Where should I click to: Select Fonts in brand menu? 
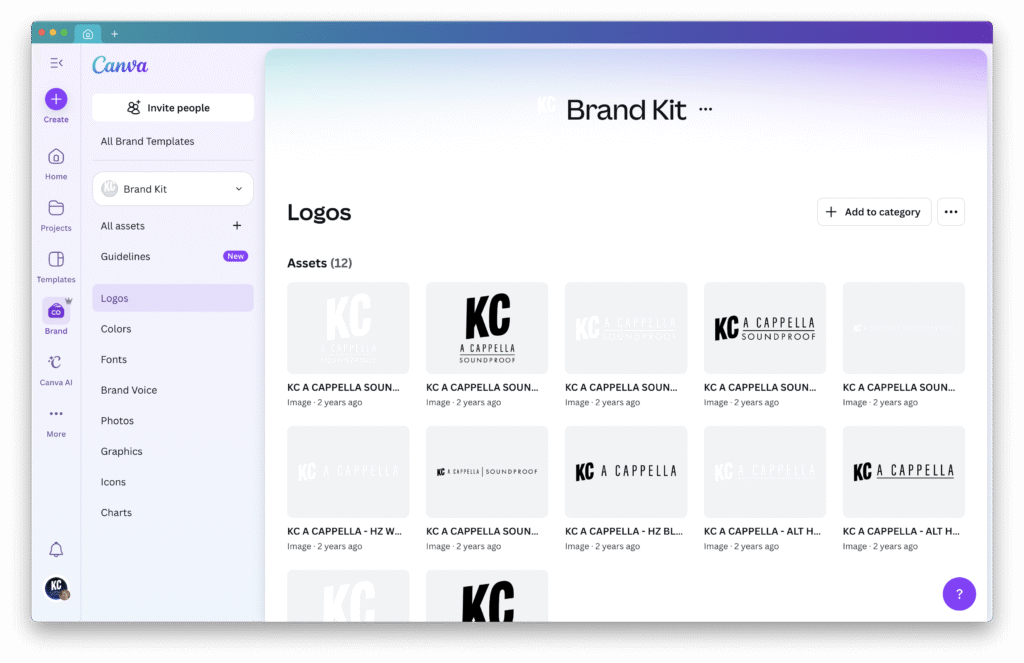click(x=172, y=359)
